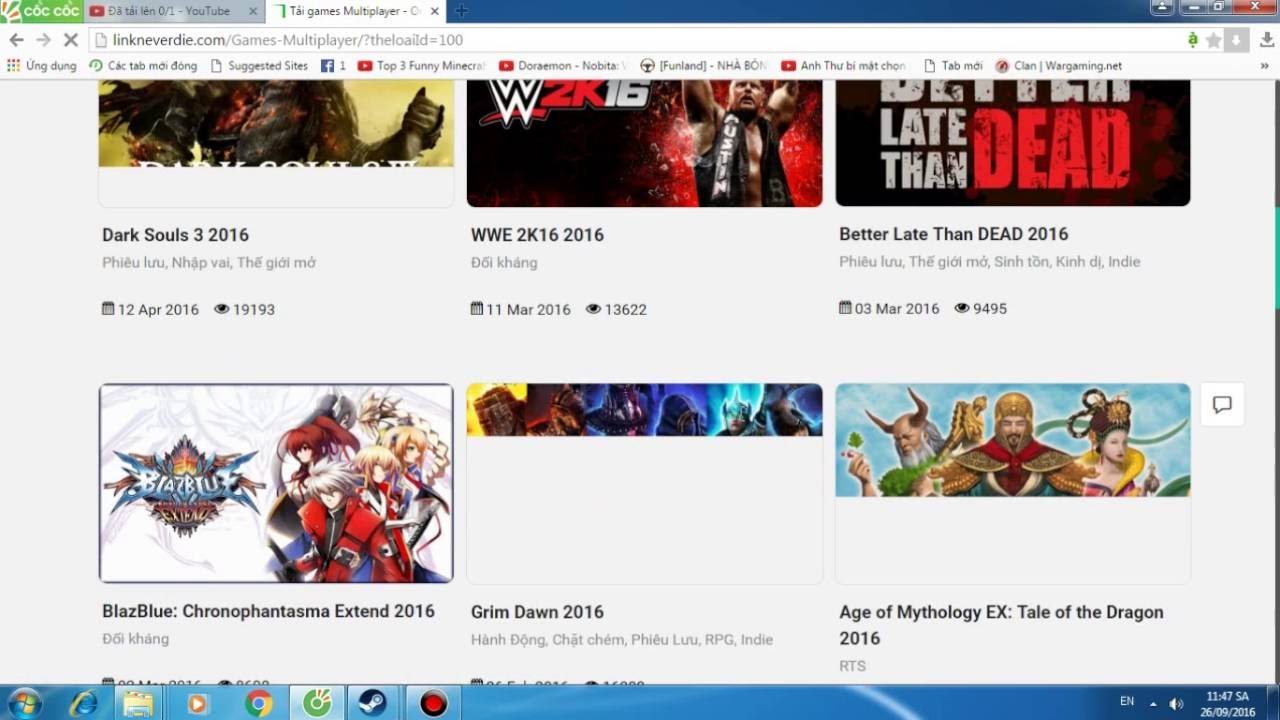
Task: Click the RTS genre under Age of Mythology
Action: (x=853, y=666)
